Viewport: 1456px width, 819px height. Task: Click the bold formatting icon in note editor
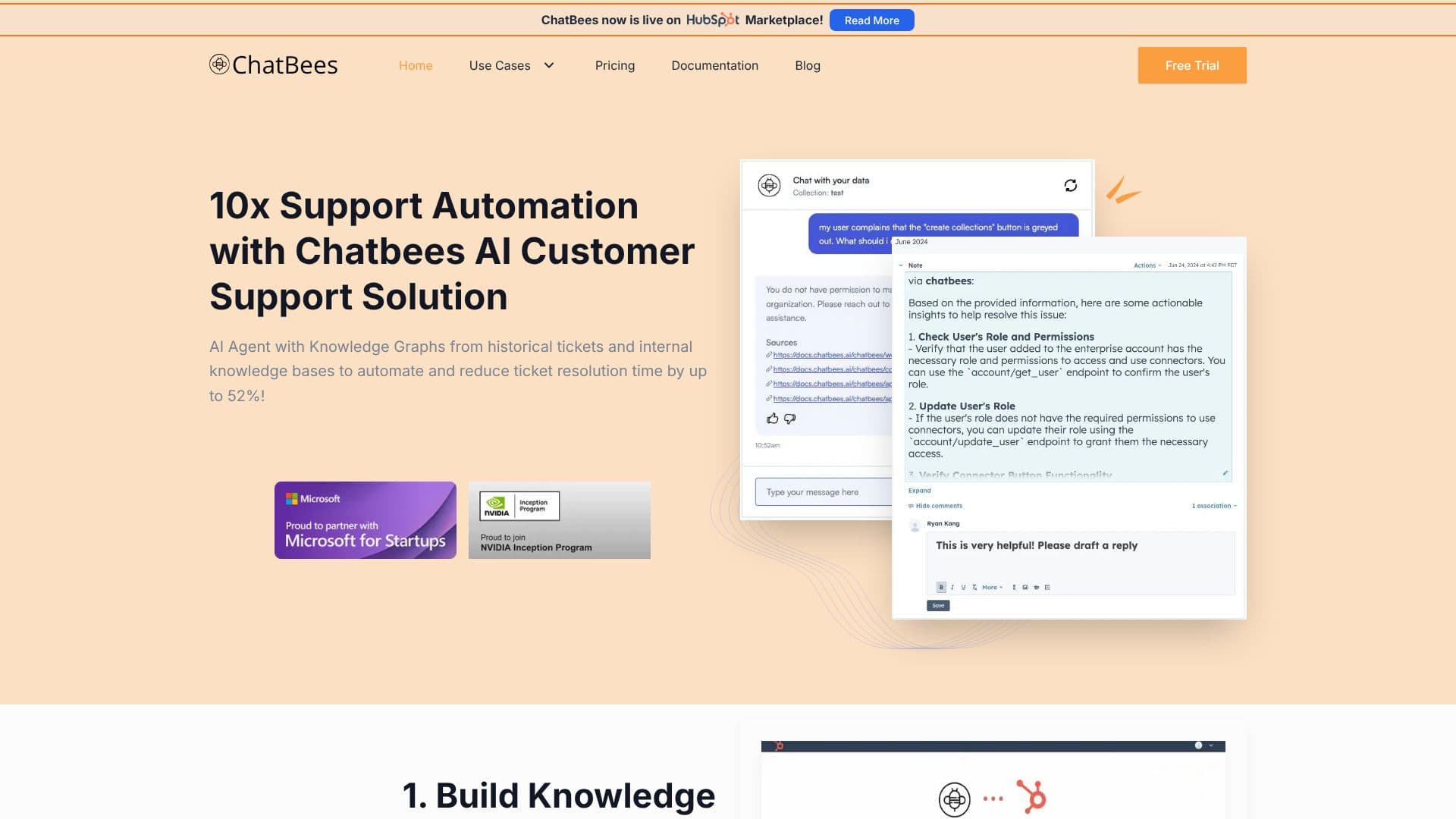point(941,587)
